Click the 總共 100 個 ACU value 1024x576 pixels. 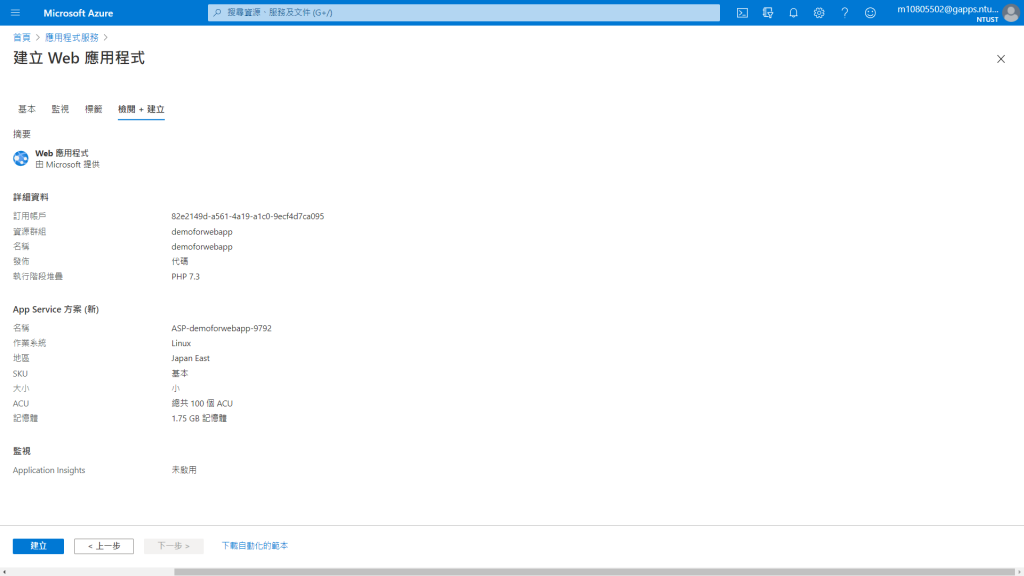202,404
